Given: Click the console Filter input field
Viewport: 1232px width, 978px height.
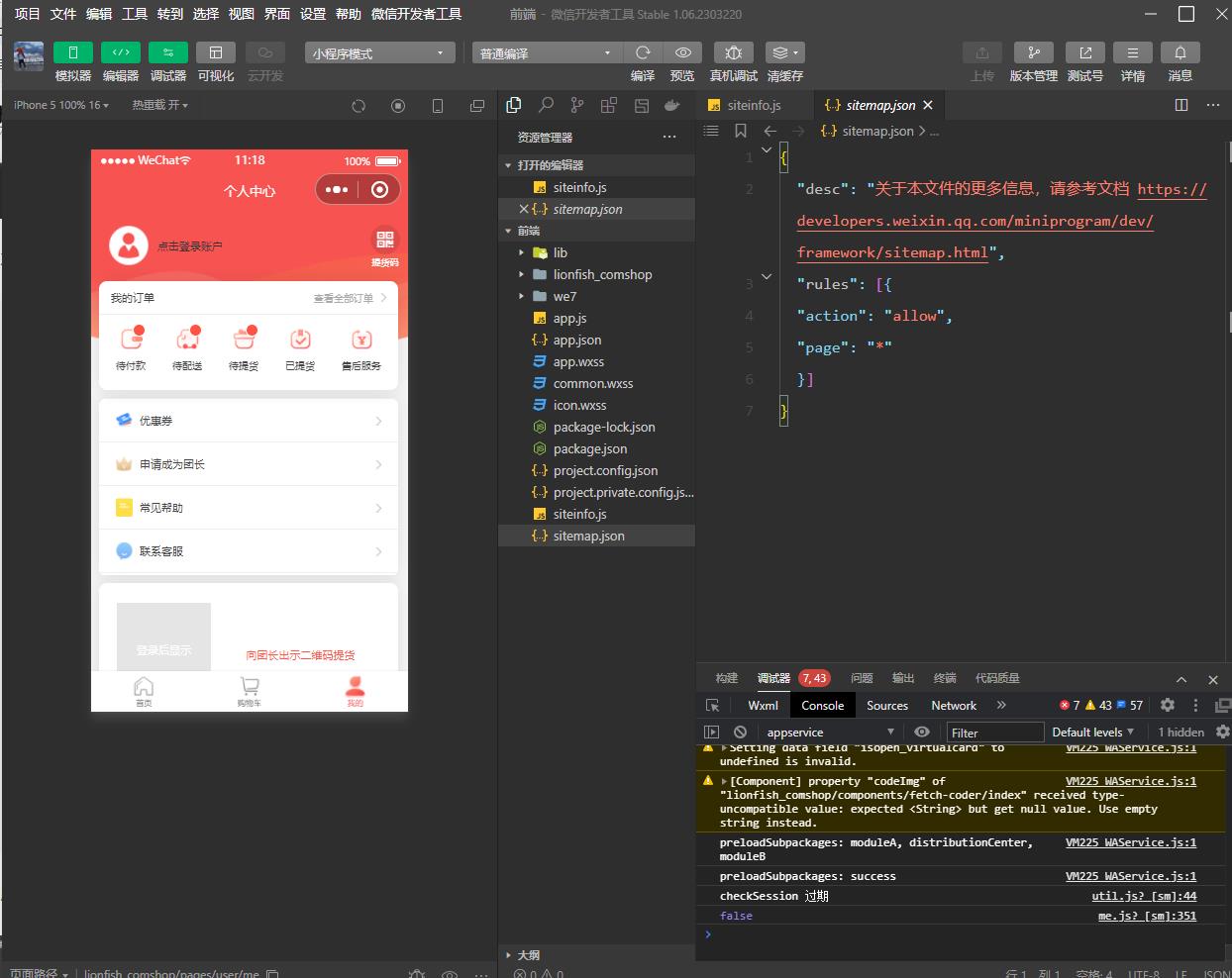Looking at the screenshot, I should (995, 733).
